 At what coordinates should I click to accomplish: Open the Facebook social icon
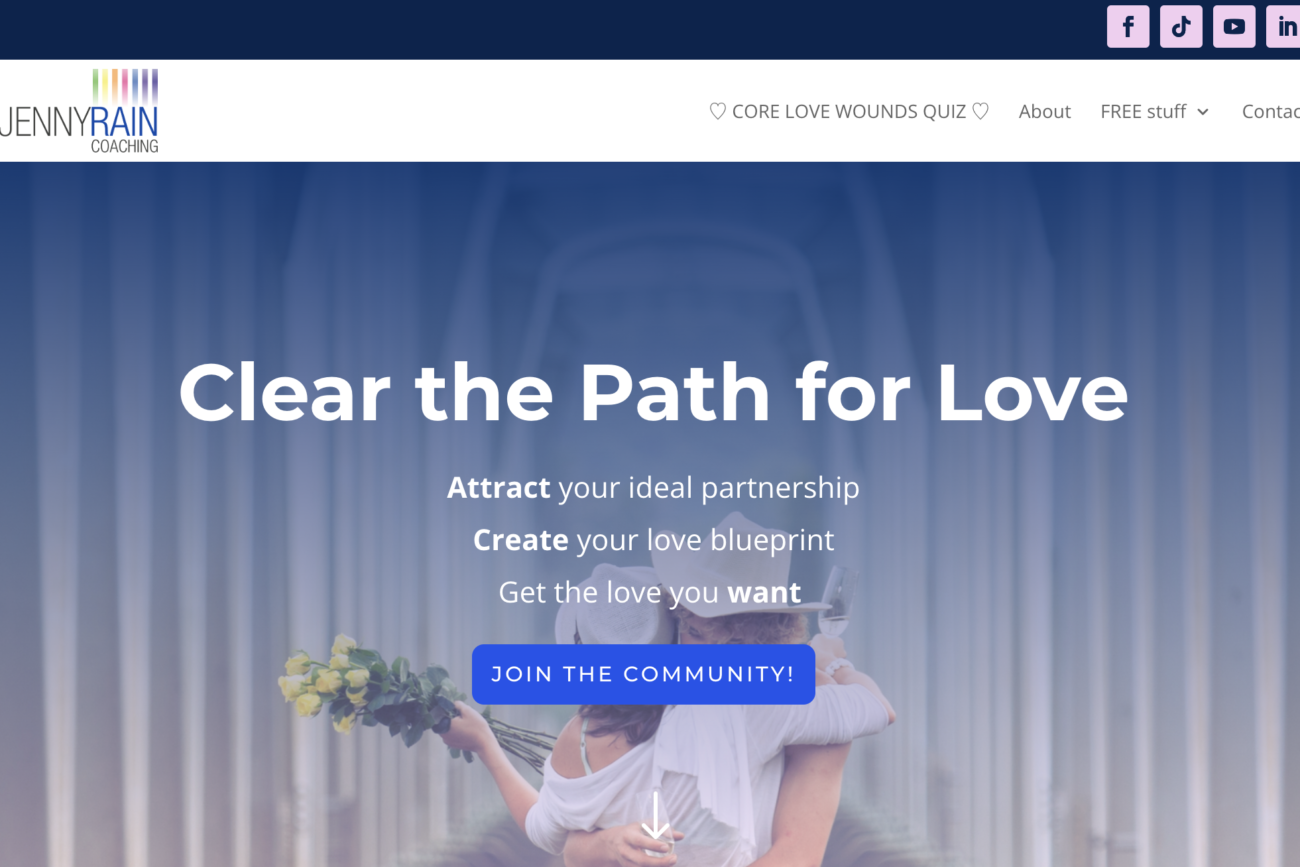[x=1128, y=27]
